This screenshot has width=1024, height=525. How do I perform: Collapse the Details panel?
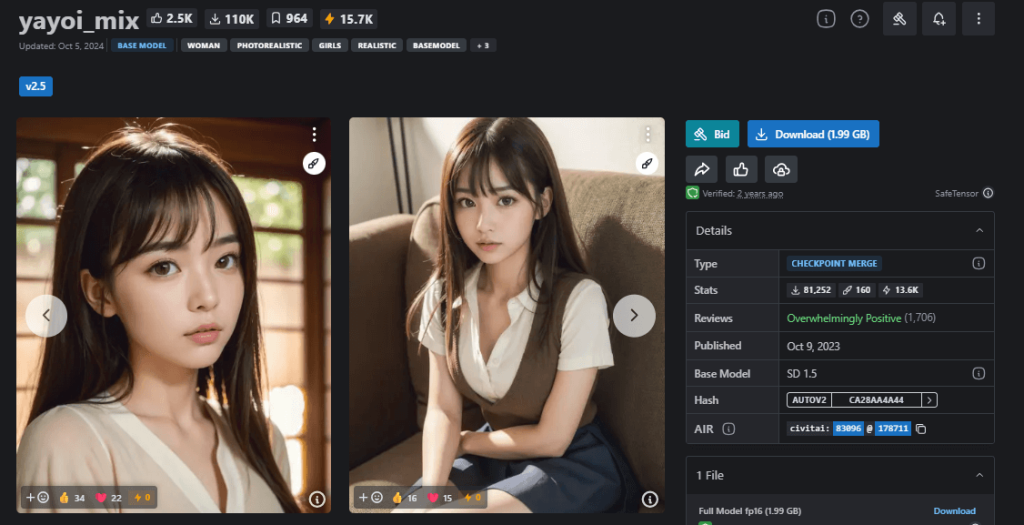(978, 231)
